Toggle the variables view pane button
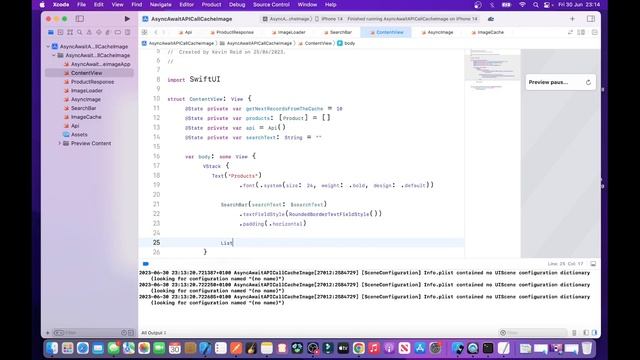Image resolution: width=640 pixels, height=360 pixels. [x=586, y=333]
